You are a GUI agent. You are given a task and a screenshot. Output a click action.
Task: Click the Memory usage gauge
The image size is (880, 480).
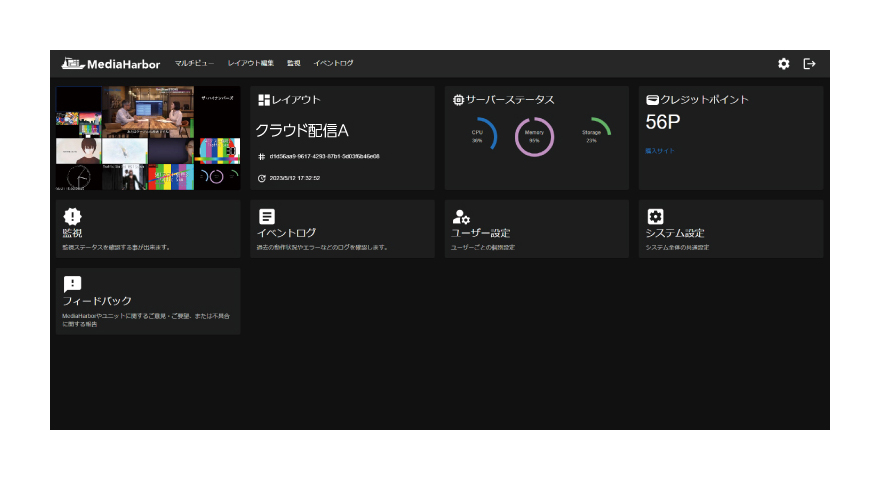[534, 136]
